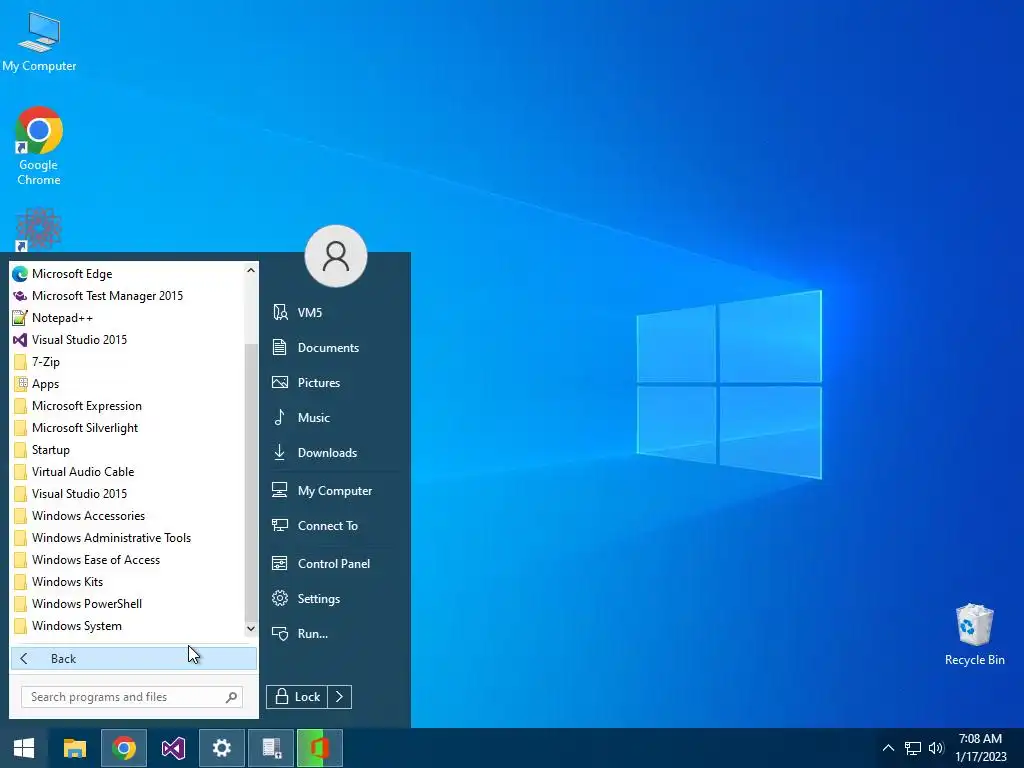Launch the Visual Studio 2015 app entry

[x=127, y=340]
